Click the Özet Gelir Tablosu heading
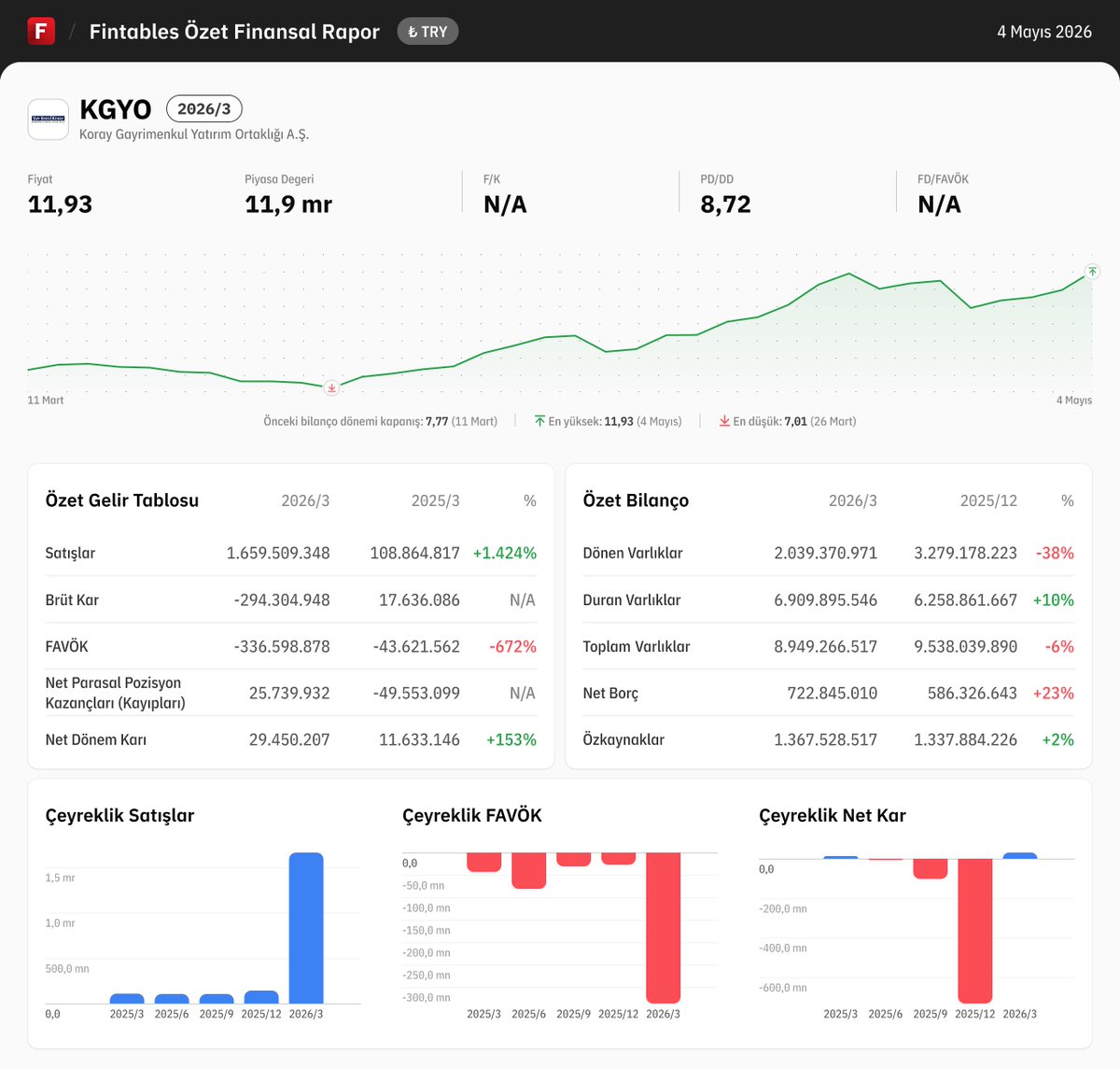Image resolution: width=1120 pixels, height=1069 pixels. (x=122, y=500)
